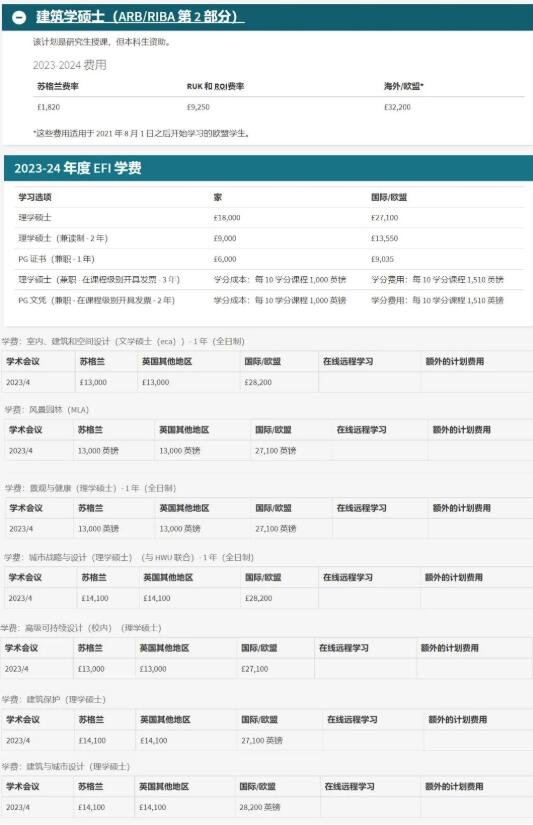The image size is (533, 825).
Task: Click the 城市战略与设计 tuition caption
Action: (x=129, y=557)
